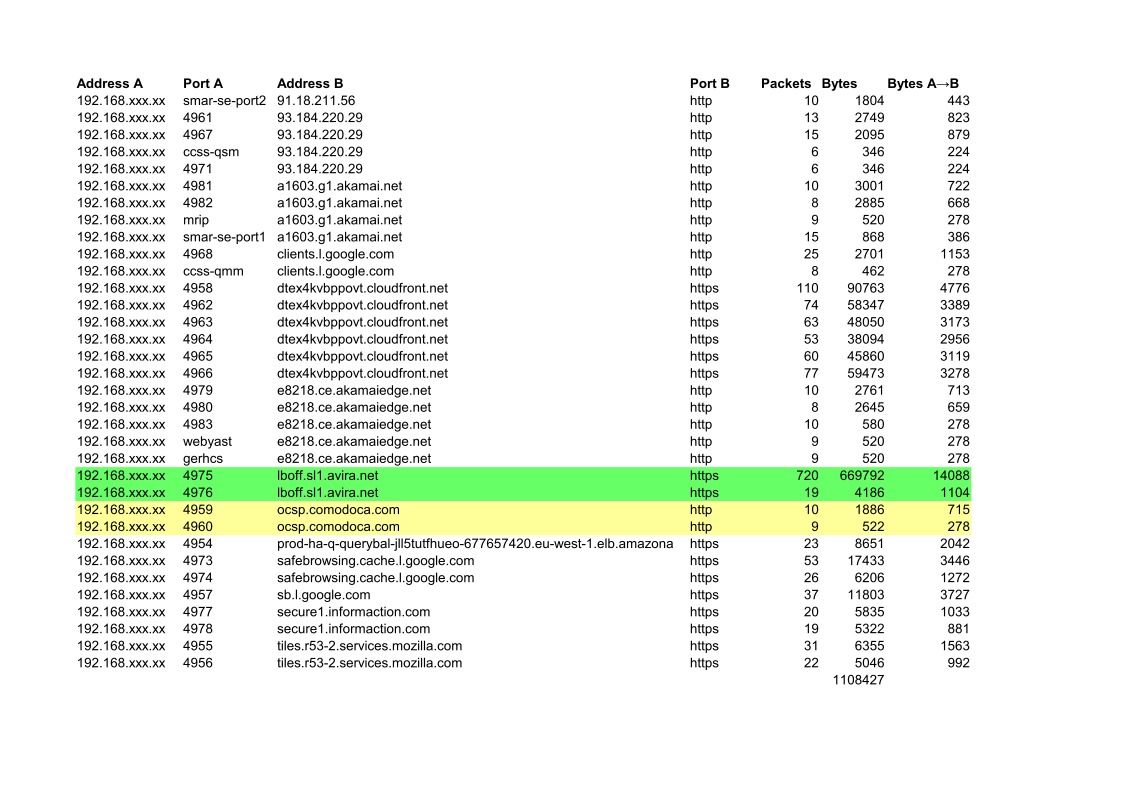The height and width of the screenshot is (793, 1123).
Task: Click port 4961 cell
Action: pyautogui.click(x=198, y=118)
